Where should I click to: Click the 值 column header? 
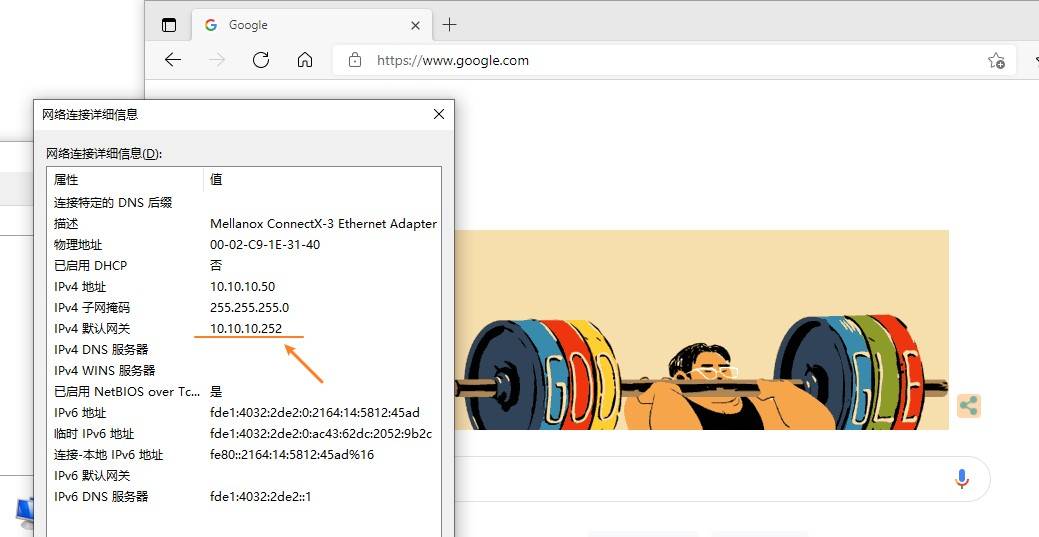pyautogui.click(x=322, y=180)
